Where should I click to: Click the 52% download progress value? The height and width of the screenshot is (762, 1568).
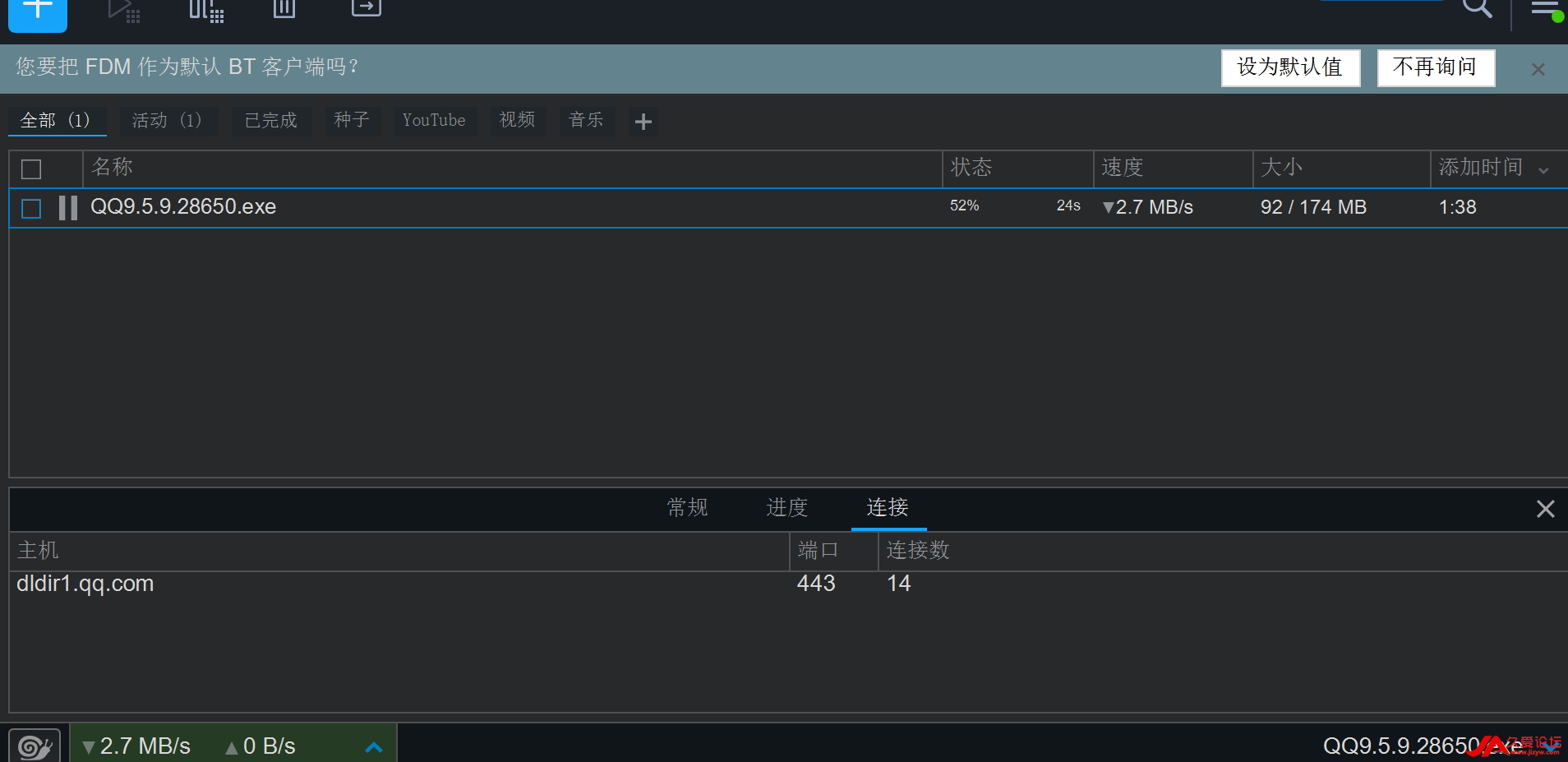pos(965,206)
